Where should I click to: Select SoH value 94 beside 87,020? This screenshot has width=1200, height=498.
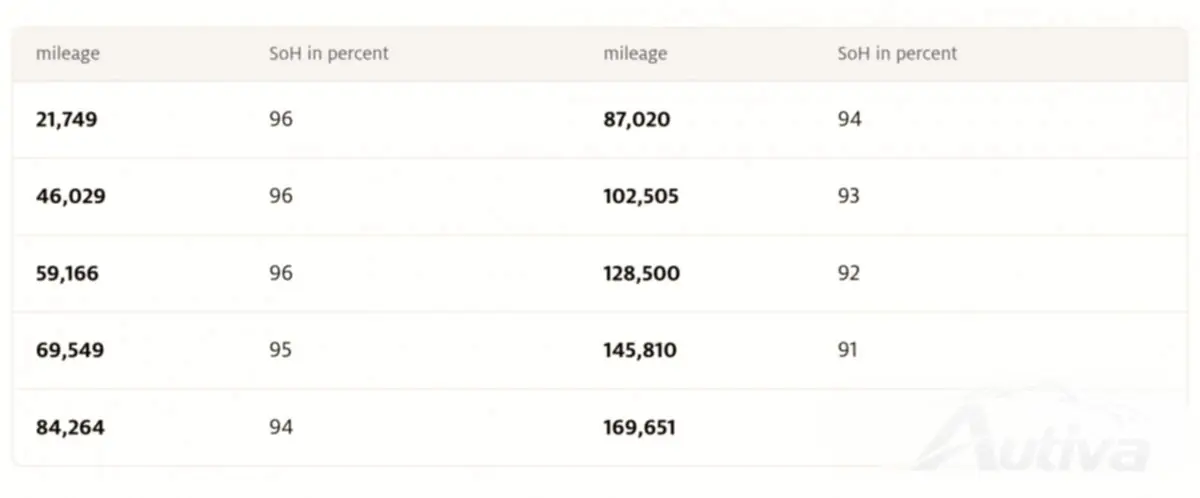850,120
